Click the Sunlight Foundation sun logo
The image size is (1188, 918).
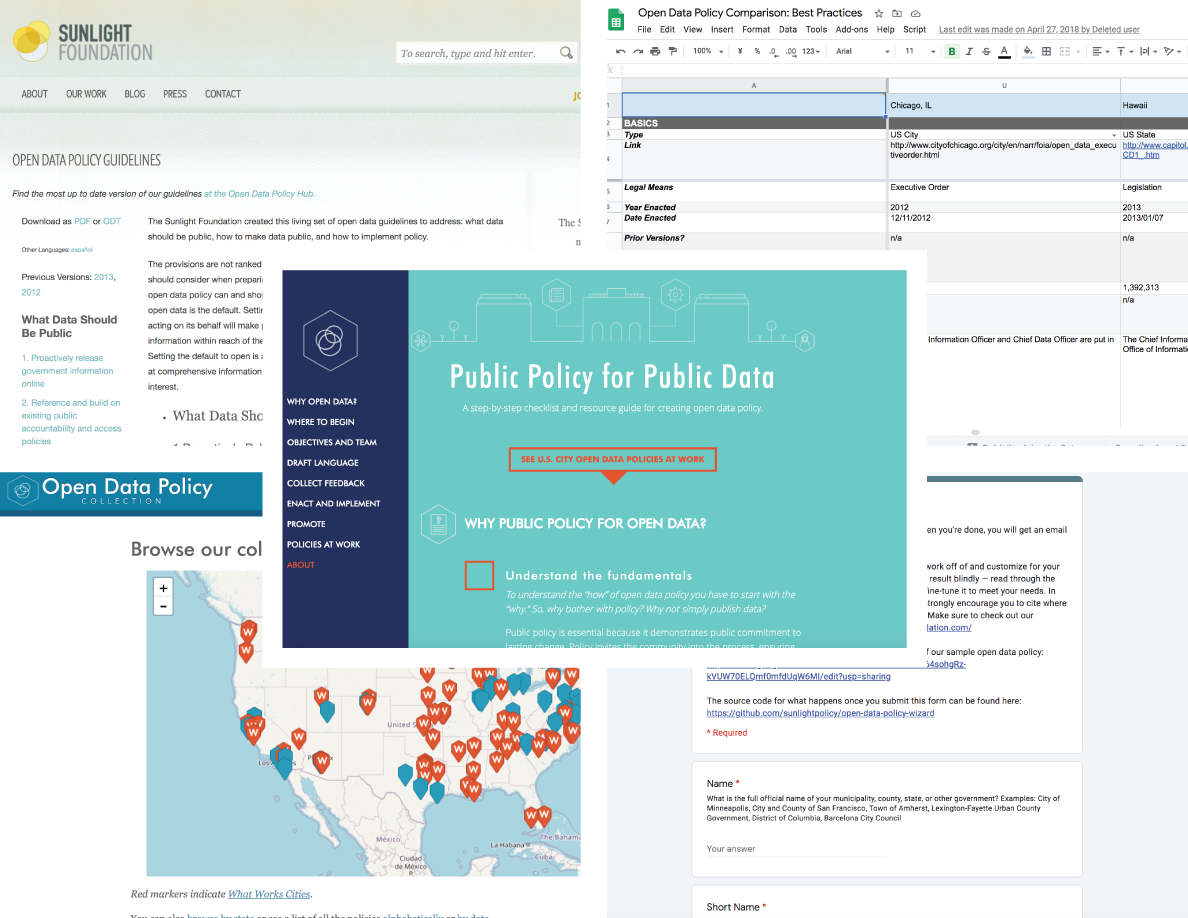coord(31,40)
